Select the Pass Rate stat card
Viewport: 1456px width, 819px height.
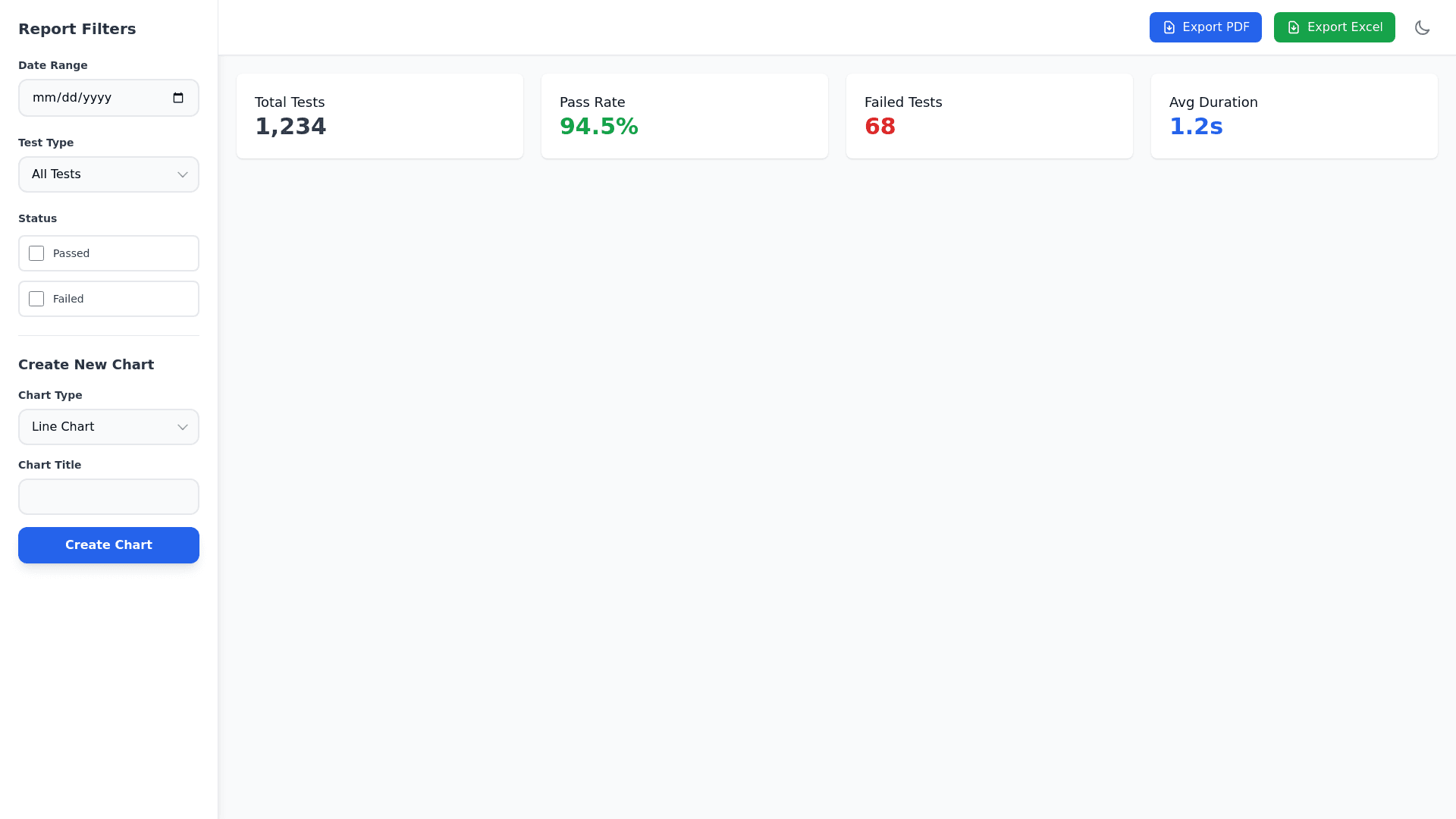point(684,116)
